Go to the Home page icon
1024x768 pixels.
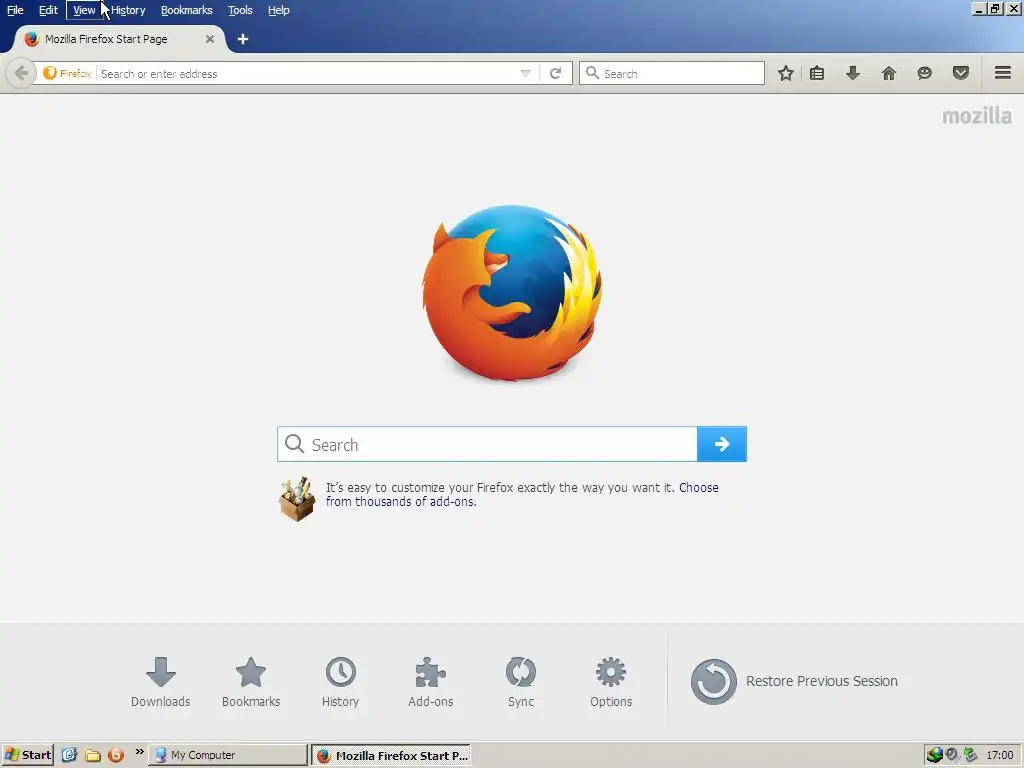(x=889, y=73)
